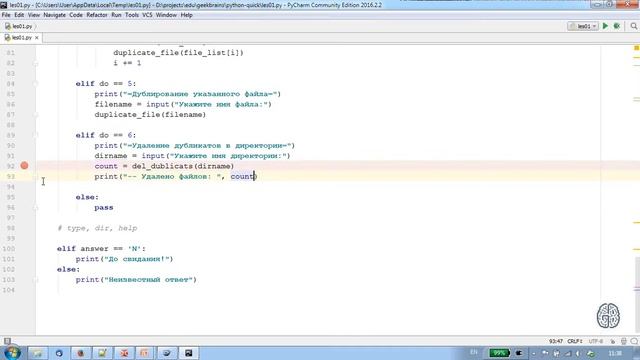Click the analysis status indicator atop scrollbar

point(636,48)
